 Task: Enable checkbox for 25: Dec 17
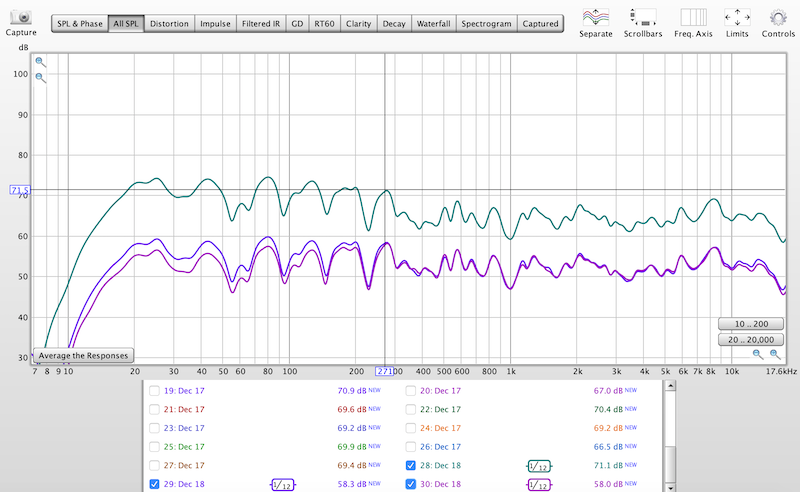pyautogui.click(x=154, y=447)
